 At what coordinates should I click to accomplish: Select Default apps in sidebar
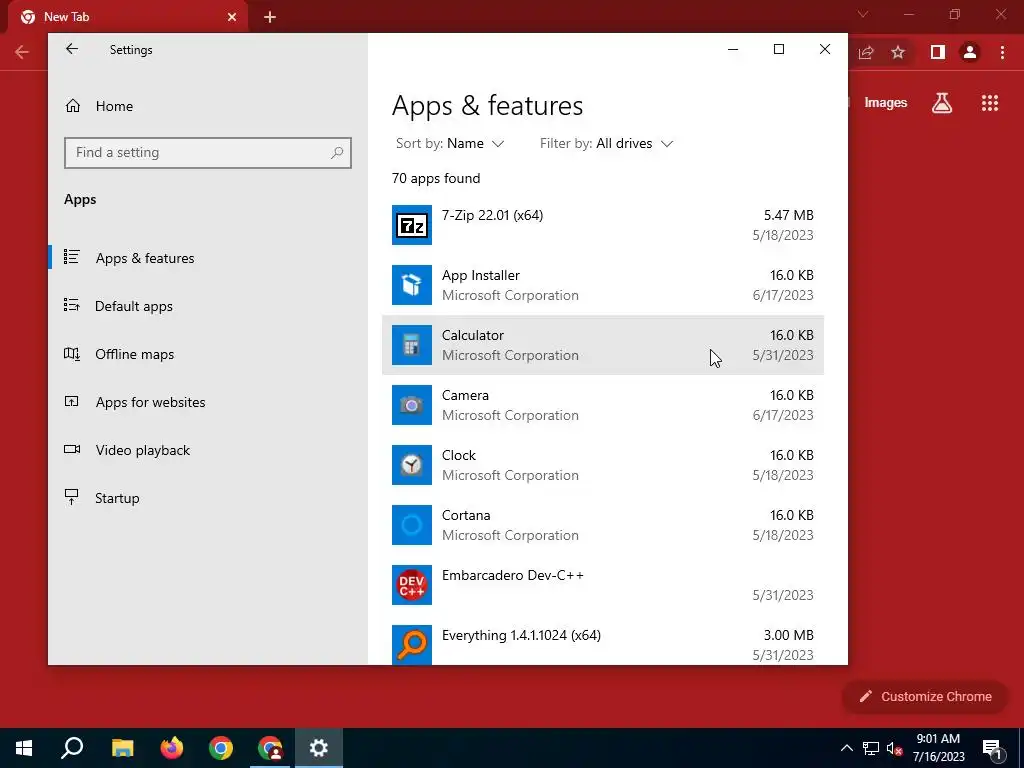pos(208,306)
